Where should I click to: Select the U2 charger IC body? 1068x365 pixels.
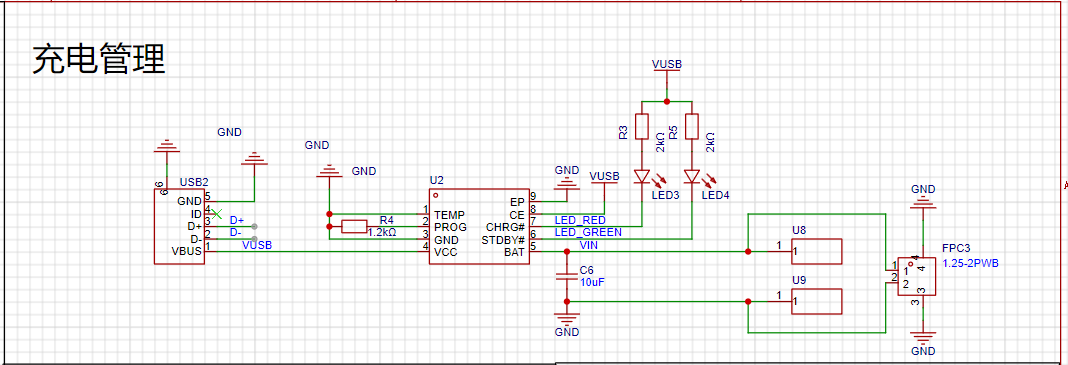pyautogui.click(x=479, y=227)
